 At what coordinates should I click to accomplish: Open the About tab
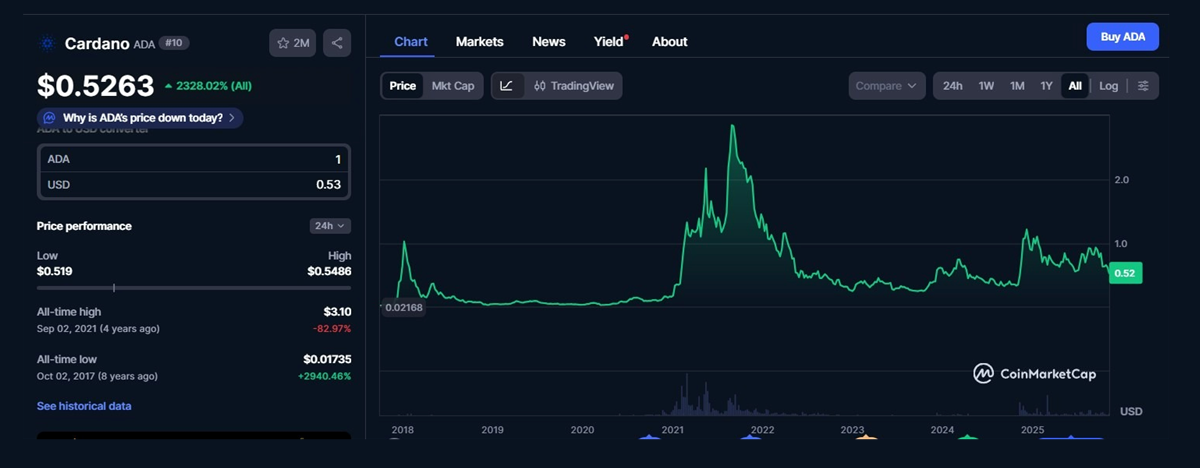(x=670, y=41)
